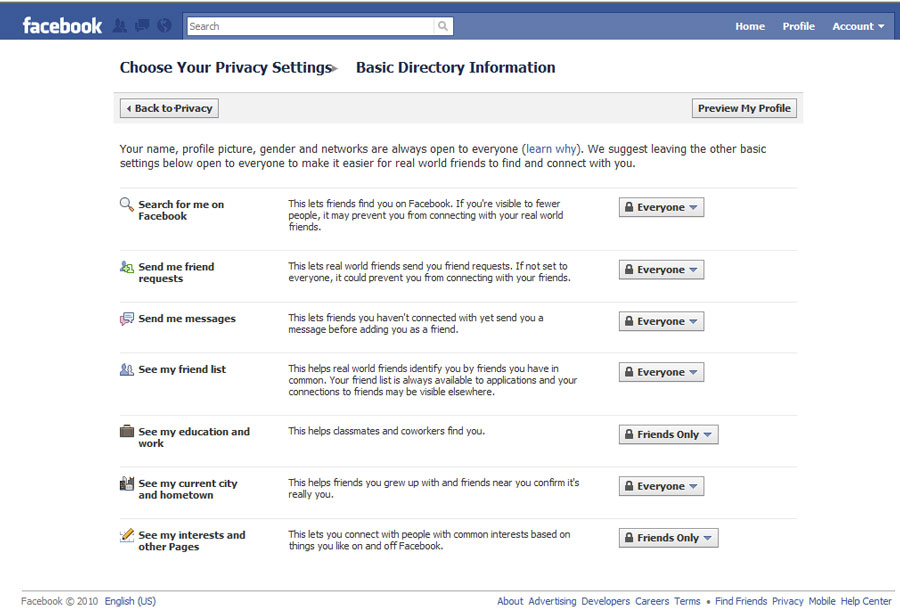Open the notifications globe icon
The width and height of the screenshot is (900, 614).
(x=164, y=26)
